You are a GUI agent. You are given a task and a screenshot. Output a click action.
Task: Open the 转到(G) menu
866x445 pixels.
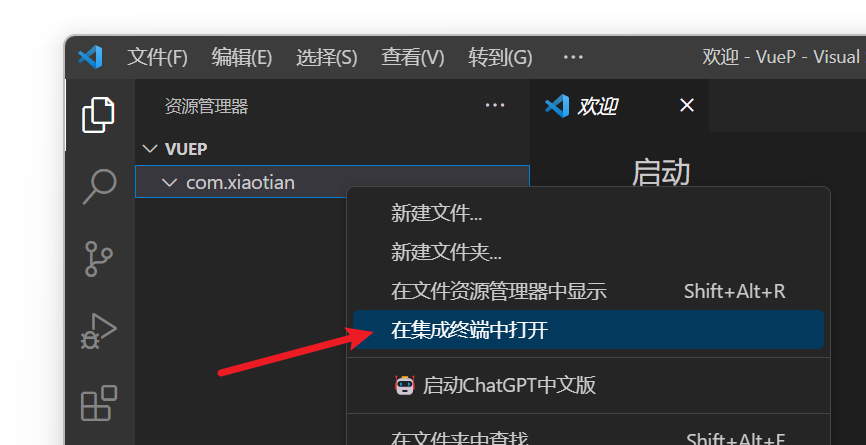(500, 57)
